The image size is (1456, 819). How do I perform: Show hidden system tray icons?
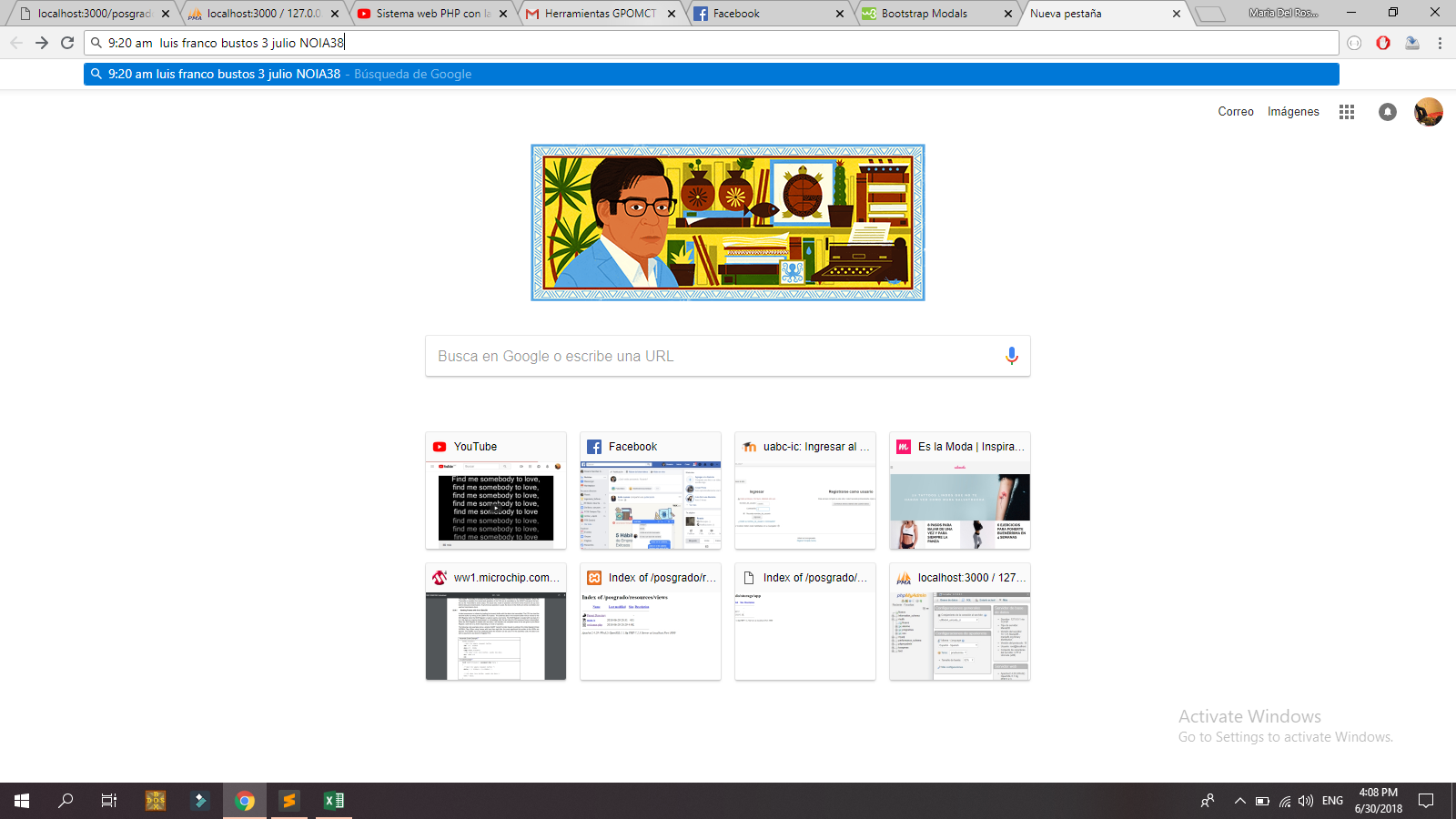[x=1239, y=801]
